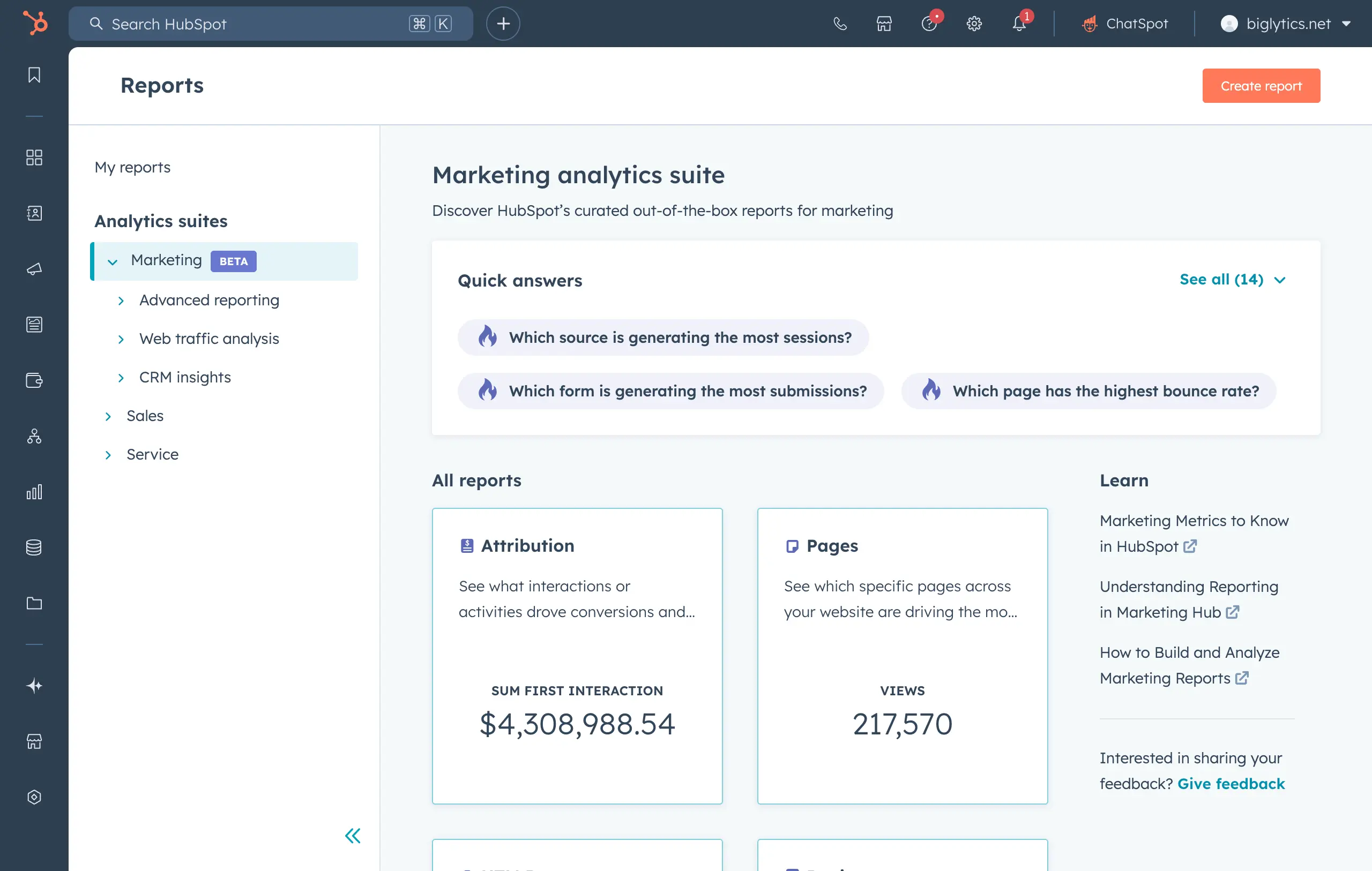Collapse the reports side panel

pos(353,836)
